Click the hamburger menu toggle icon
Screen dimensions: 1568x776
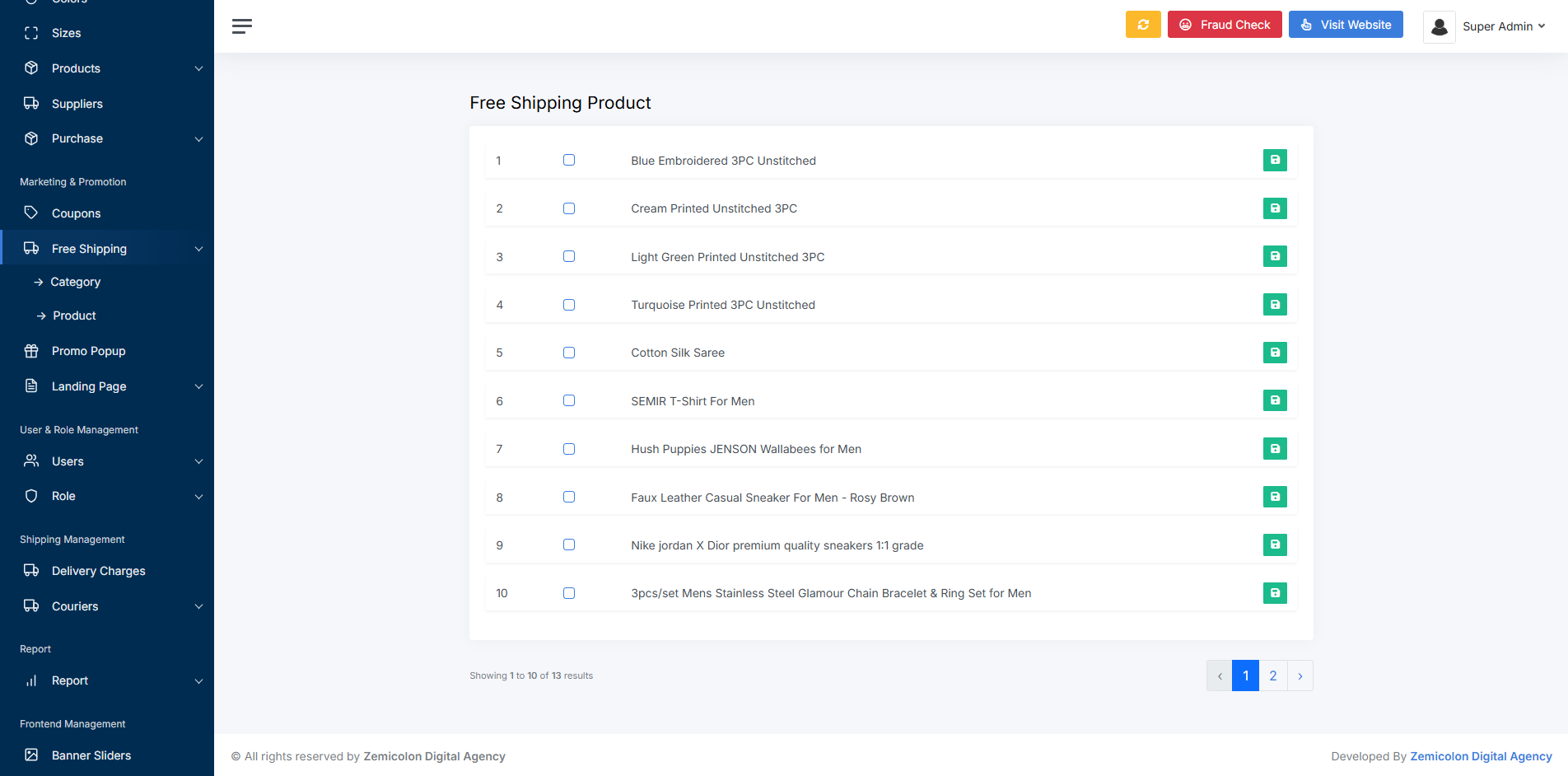pos(241,26)
